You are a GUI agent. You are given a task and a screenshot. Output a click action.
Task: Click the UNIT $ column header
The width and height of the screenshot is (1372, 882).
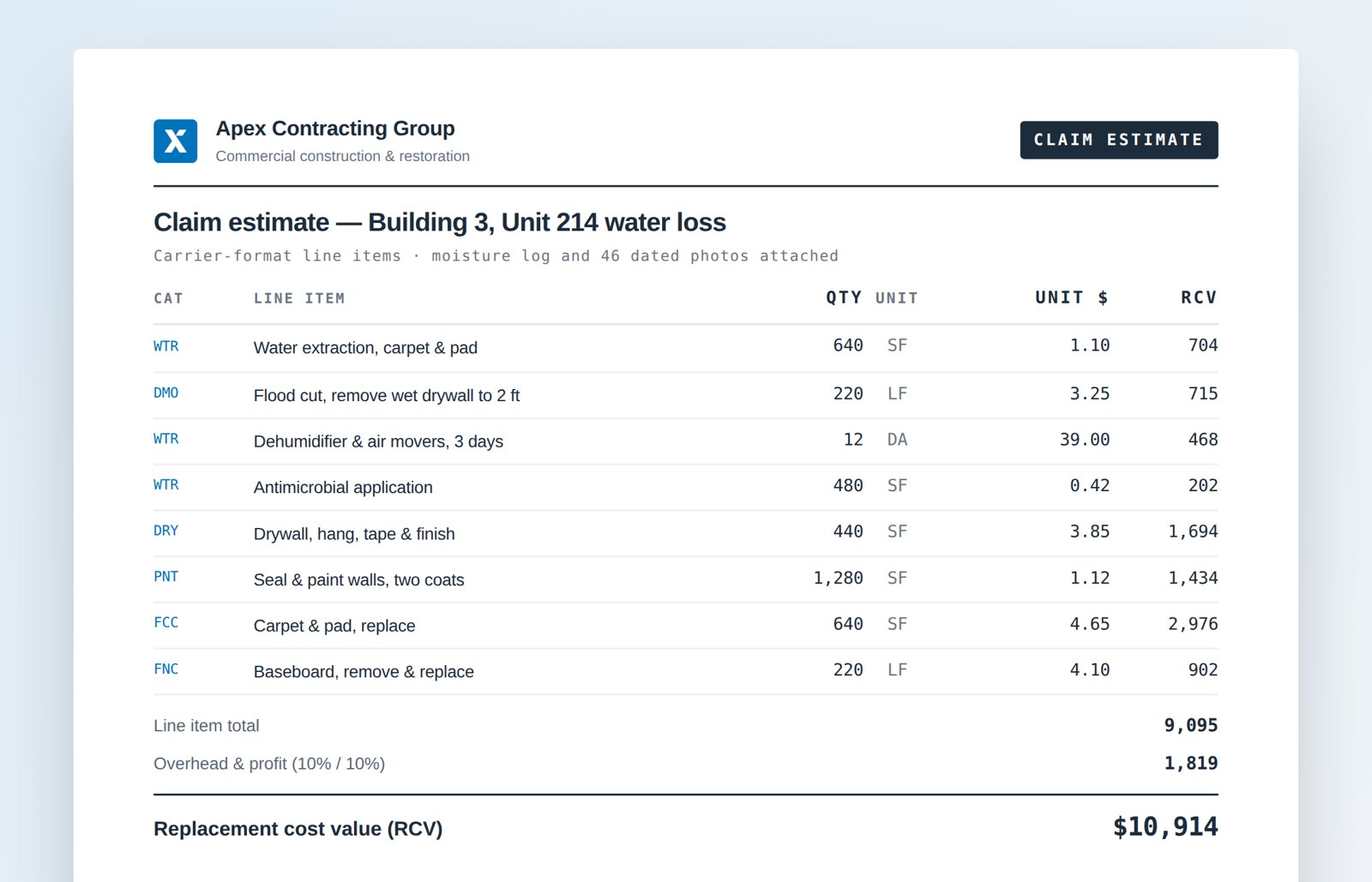(x=1072, y=297)
